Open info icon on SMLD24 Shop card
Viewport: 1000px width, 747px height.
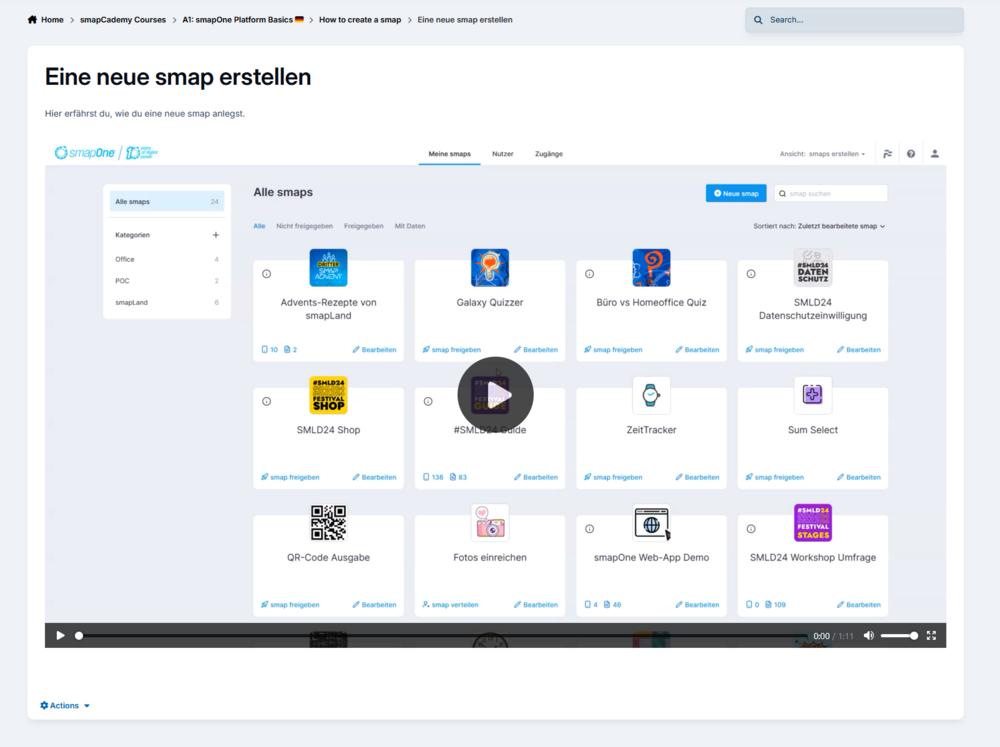pyautogui.click(x=267, y=401)
